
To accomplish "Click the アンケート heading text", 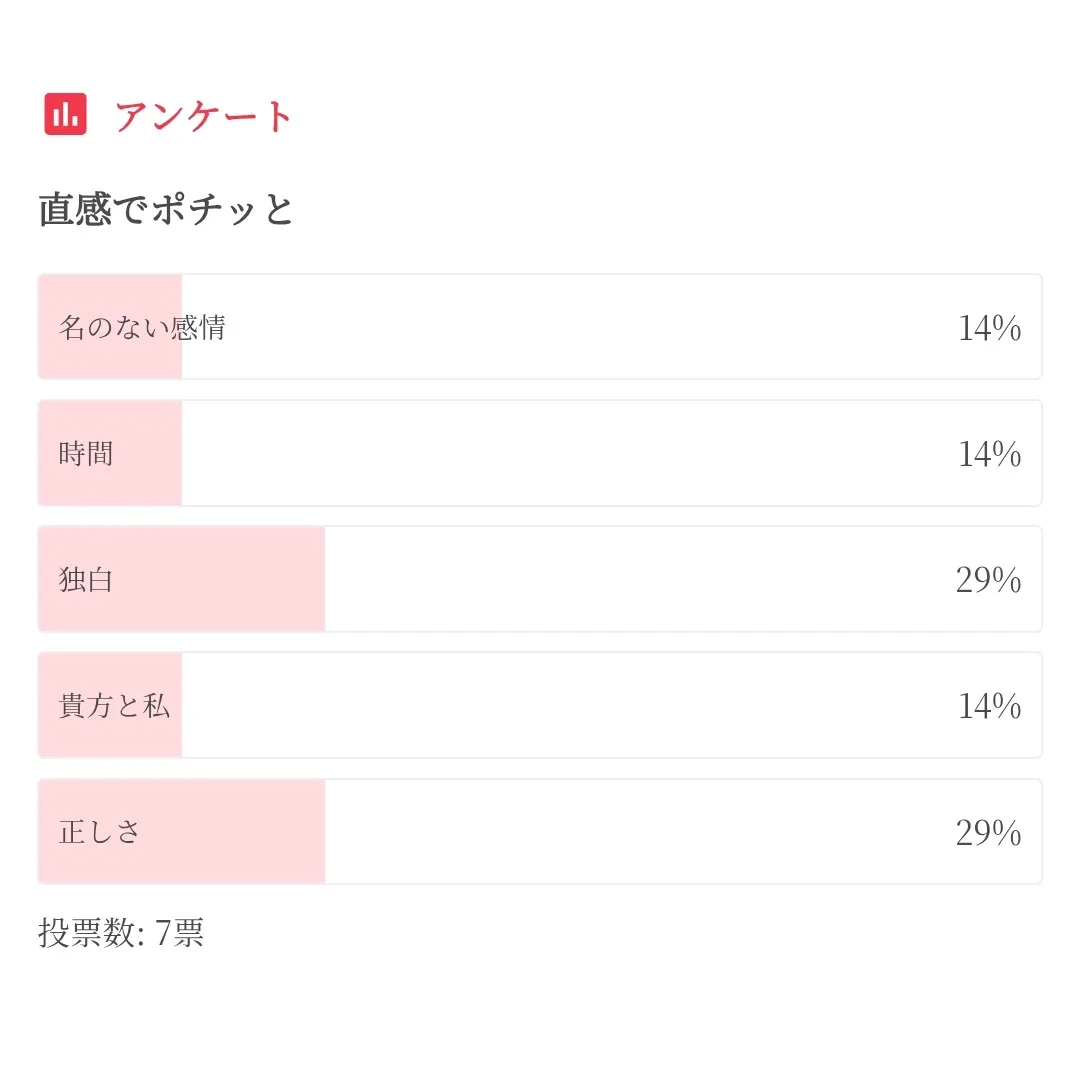I will tap(203, 116).
